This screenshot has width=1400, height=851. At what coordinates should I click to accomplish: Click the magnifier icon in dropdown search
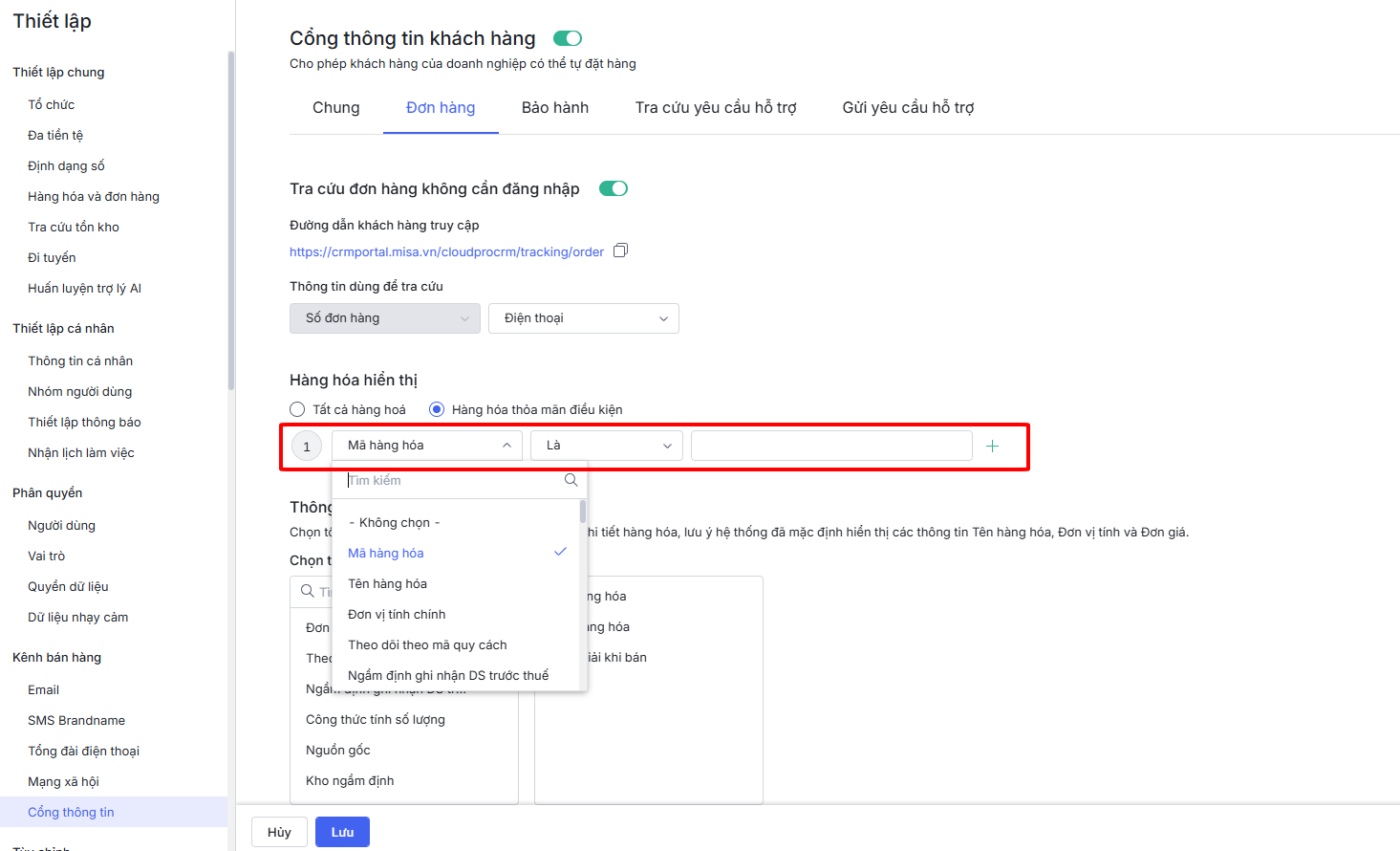pos(571,480)
